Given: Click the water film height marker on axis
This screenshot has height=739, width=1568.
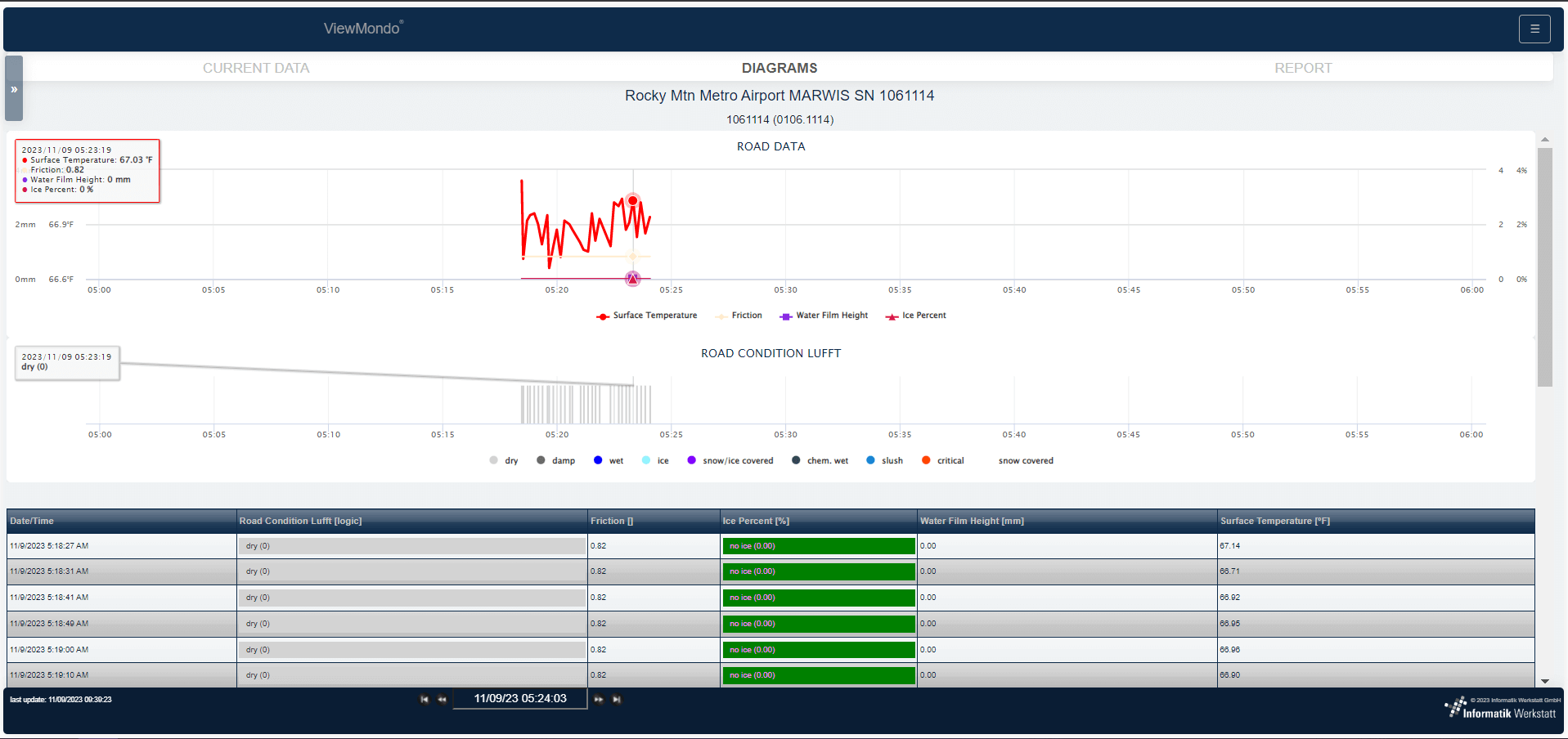Looking at the screenshot, I should tap(632, 279).
